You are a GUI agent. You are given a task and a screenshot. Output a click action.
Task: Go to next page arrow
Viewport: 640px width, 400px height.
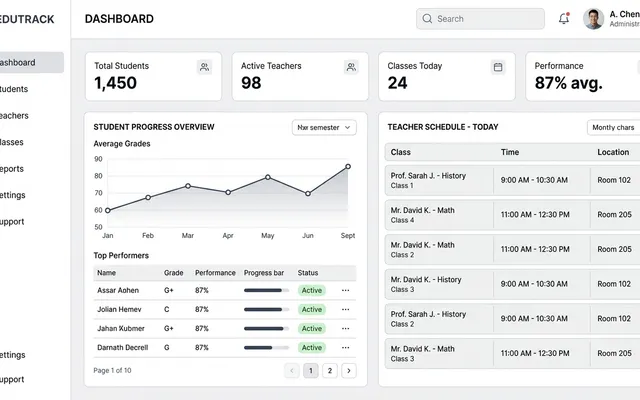[x=349, y=371]
